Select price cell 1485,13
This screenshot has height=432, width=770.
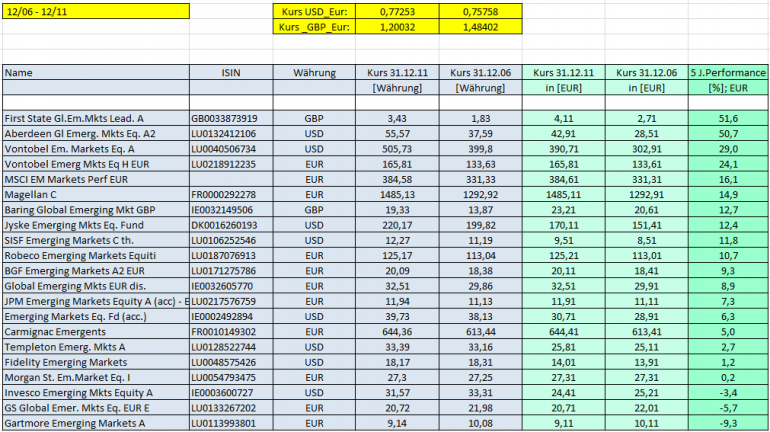click(x=397, y=194)
